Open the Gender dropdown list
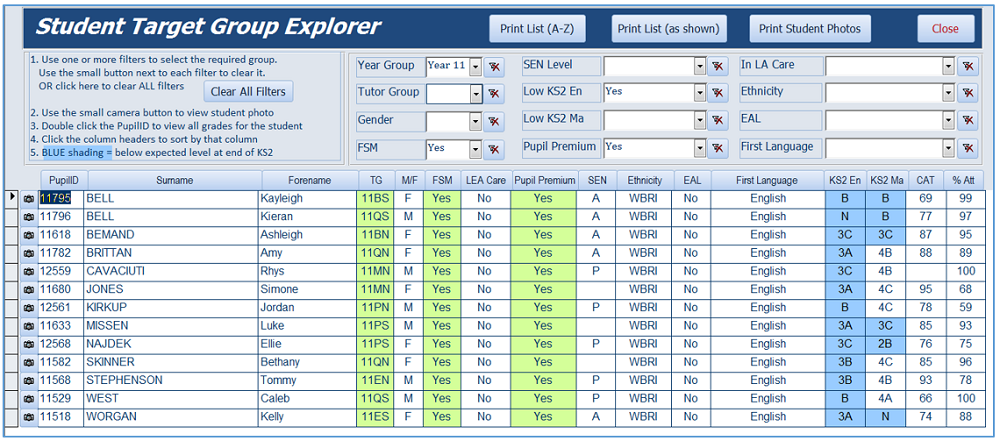Viewport: 1000px width, 441px height. [475, 121]
